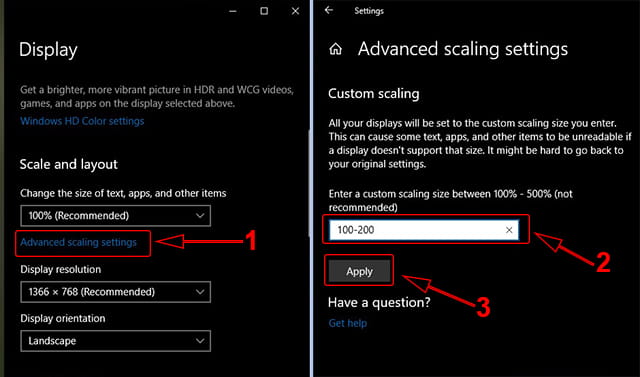This screenshot has height=377, width=640.
Task: Click the 'Display resolution' label
Action: pyautogui.click(x=60, y=269)
